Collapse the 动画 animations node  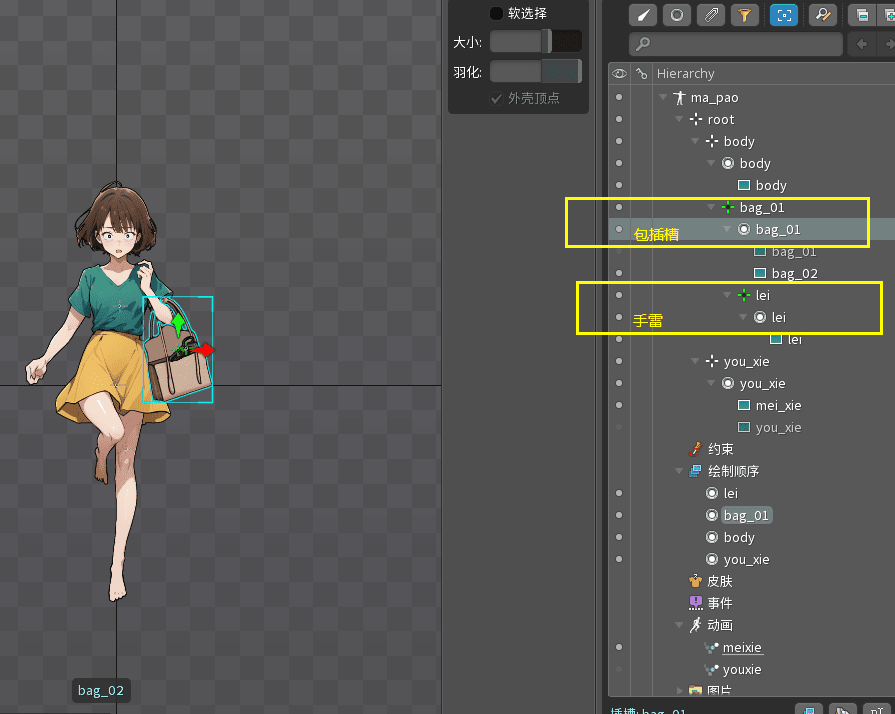pyautogui.click(x=679, y=625)
